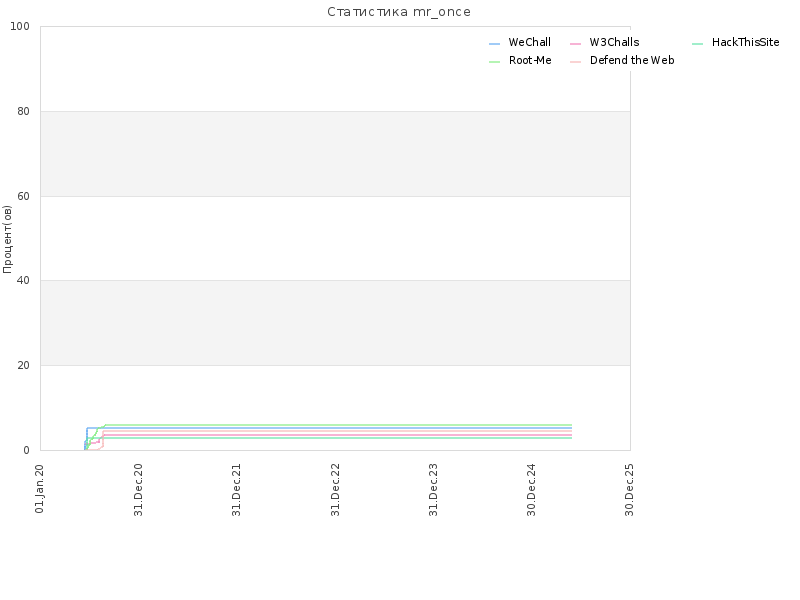Click the Root-Me green legend swatch
Screen dimensions: 800x600
coord(494,62)
